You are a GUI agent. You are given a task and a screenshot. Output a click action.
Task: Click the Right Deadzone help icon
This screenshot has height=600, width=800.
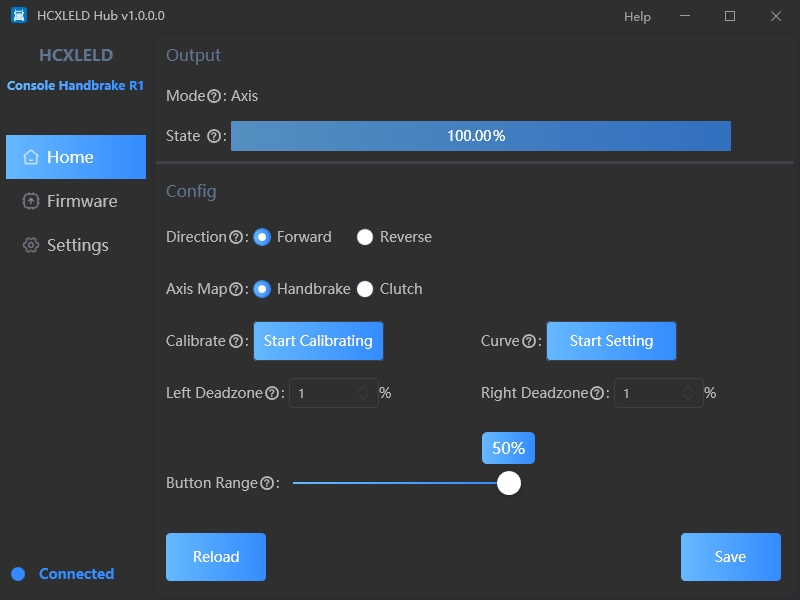(597, 394)
